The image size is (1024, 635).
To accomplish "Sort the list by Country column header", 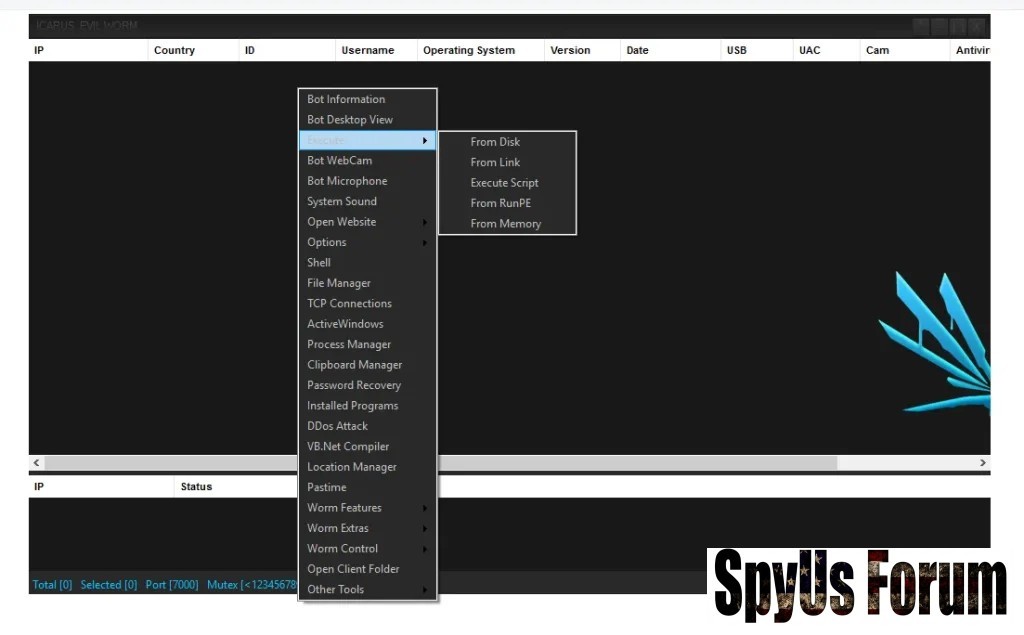I will pyautogui.click(x=174, y=50).
